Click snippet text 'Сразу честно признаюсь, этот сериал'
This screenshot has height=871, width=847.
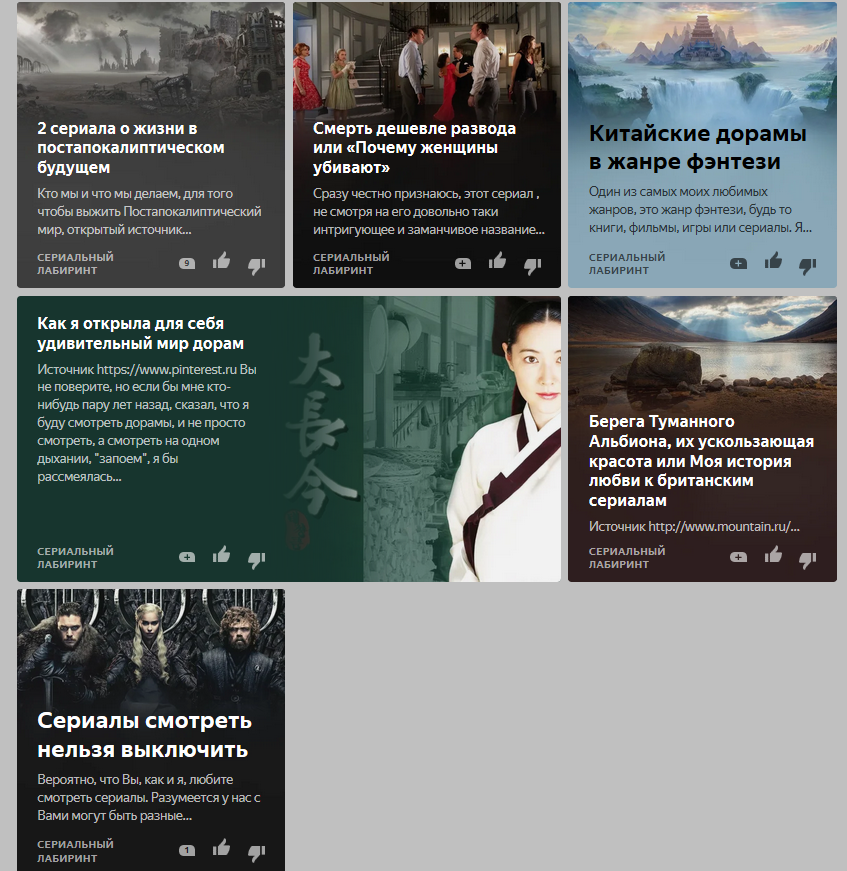429,212
